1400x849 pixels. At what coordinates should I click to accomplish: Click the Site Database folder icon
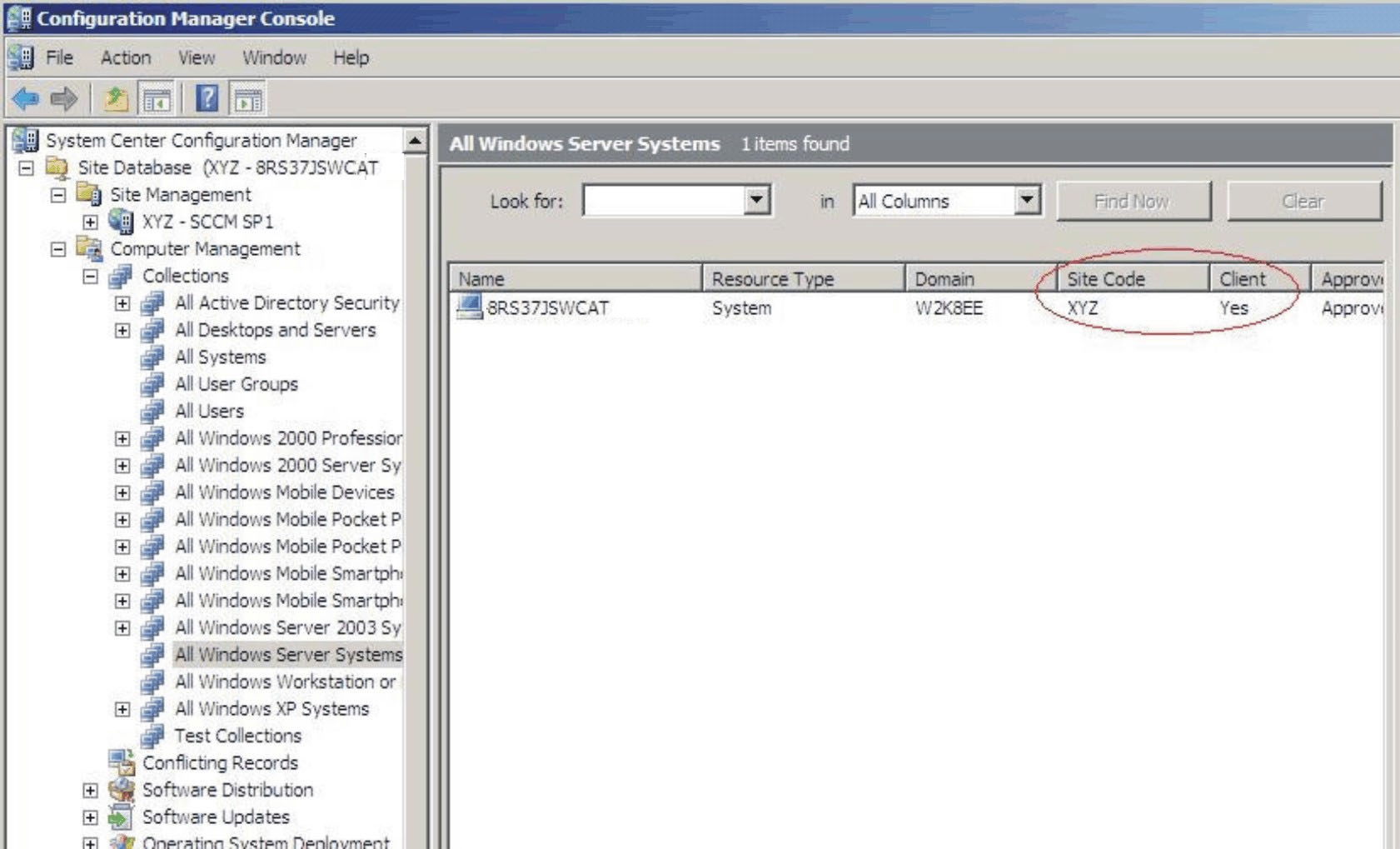(x=57, y=167)
